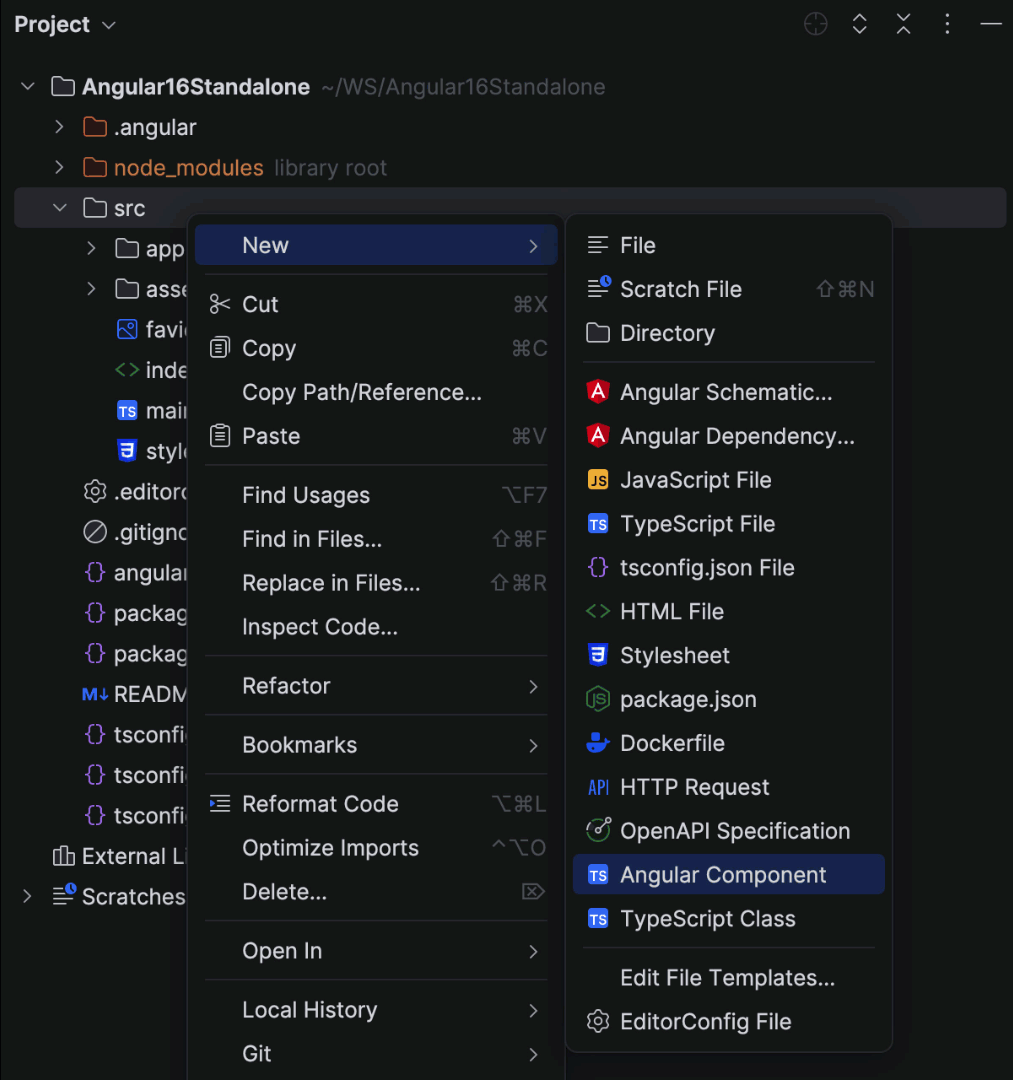Collapse the src folder

(58, 207)
